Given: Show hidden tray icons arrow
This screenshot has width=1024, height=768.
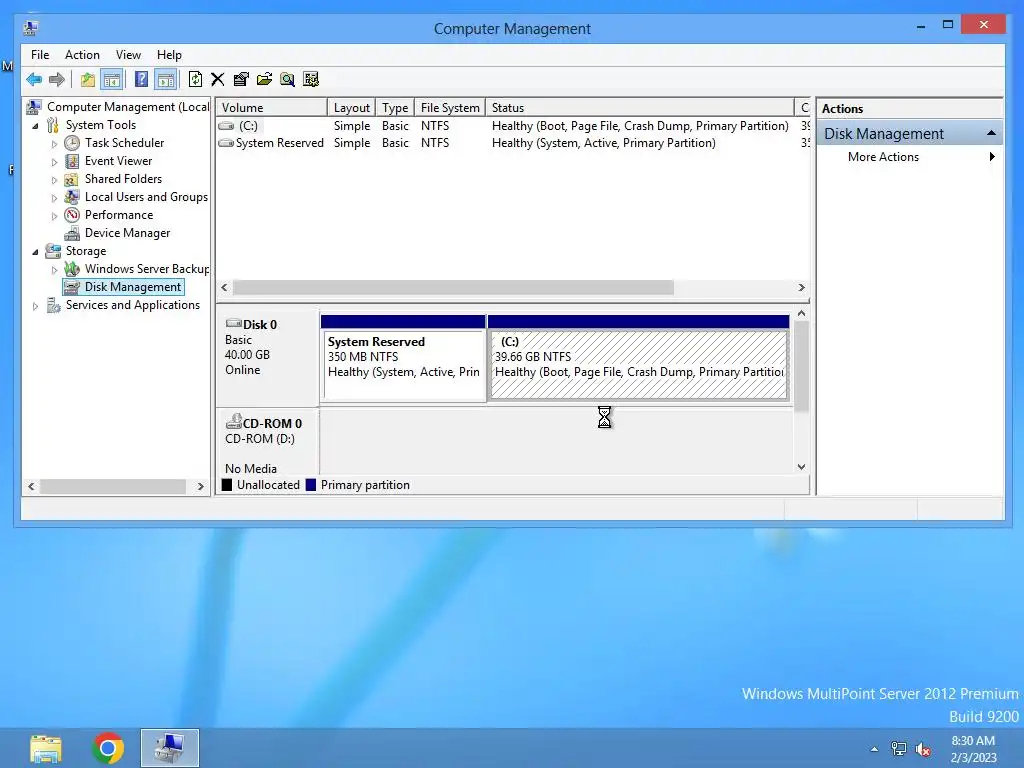Looking at the screenshot, I should (x=874, y=749).
